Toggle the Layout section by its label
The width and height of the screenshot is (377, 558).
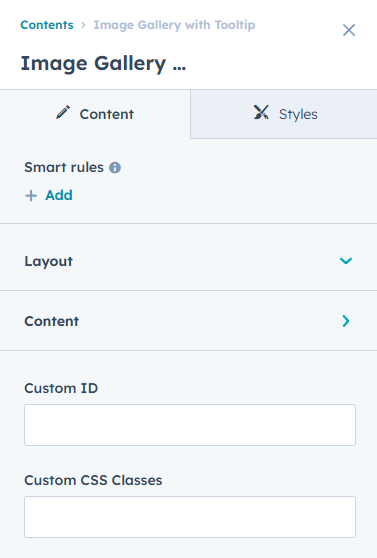tap(48, 261)
